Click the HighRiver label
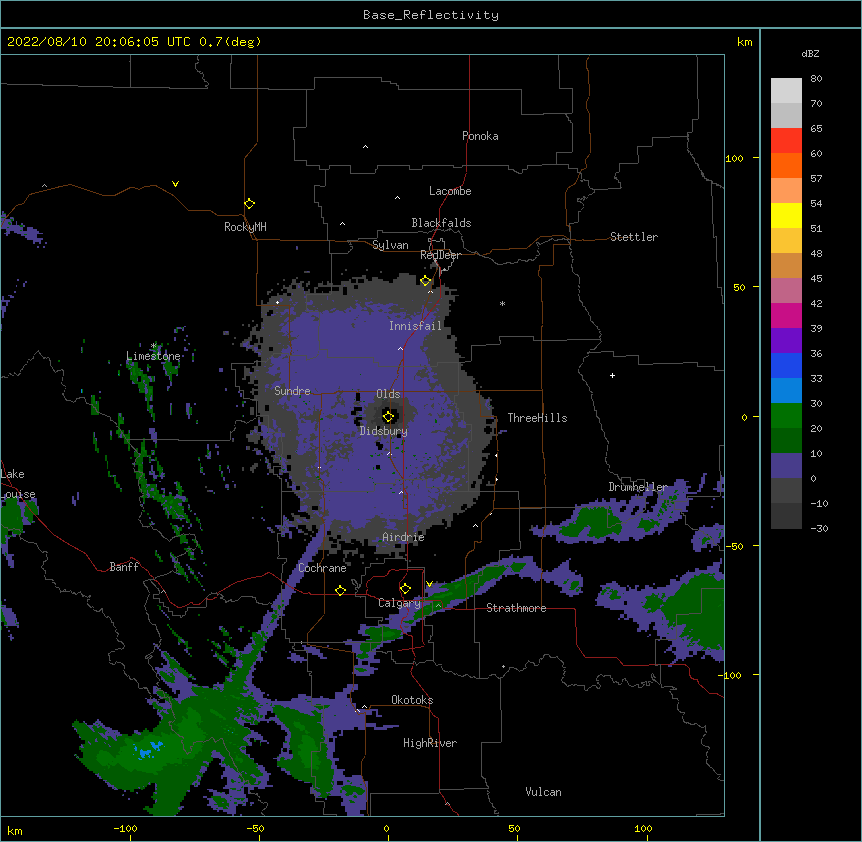The image size is (862, 842). point(430,743)
